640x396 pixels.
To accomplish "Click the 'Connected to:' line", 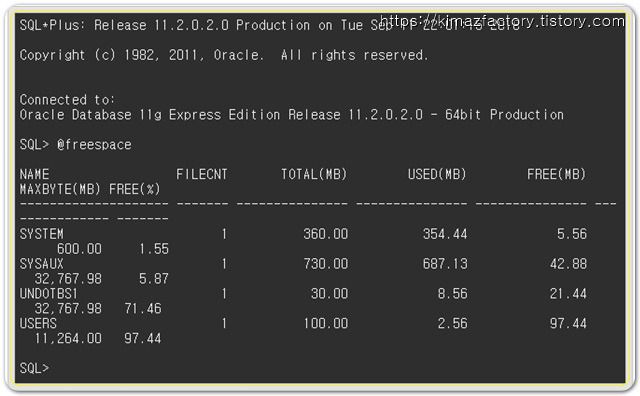I will [67, 100].
